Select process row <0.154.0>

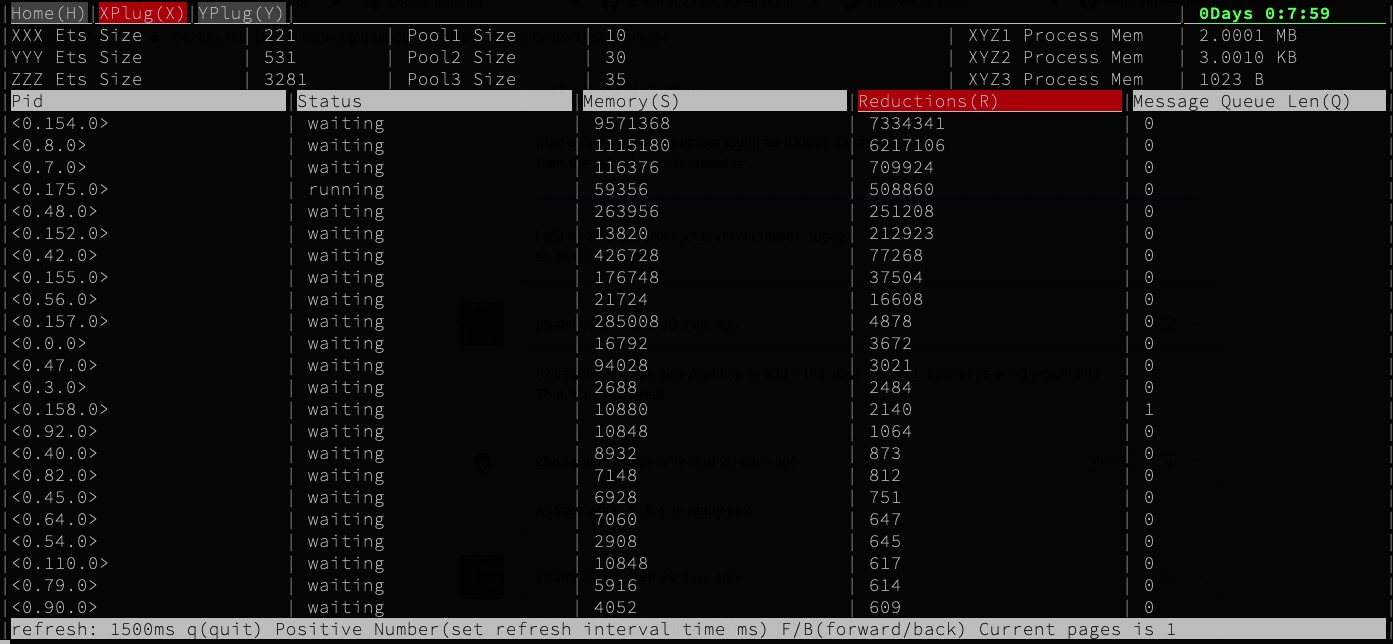(x=60, y=124)
